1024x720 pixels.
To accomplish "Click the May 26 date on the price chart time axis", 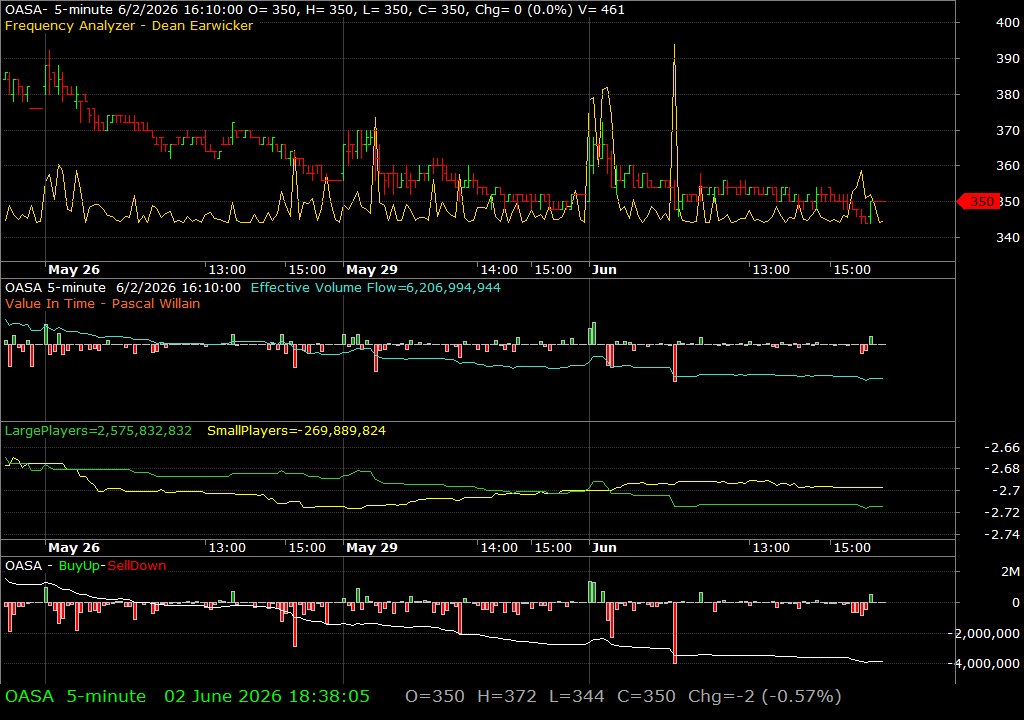I will tap(74, 269).
